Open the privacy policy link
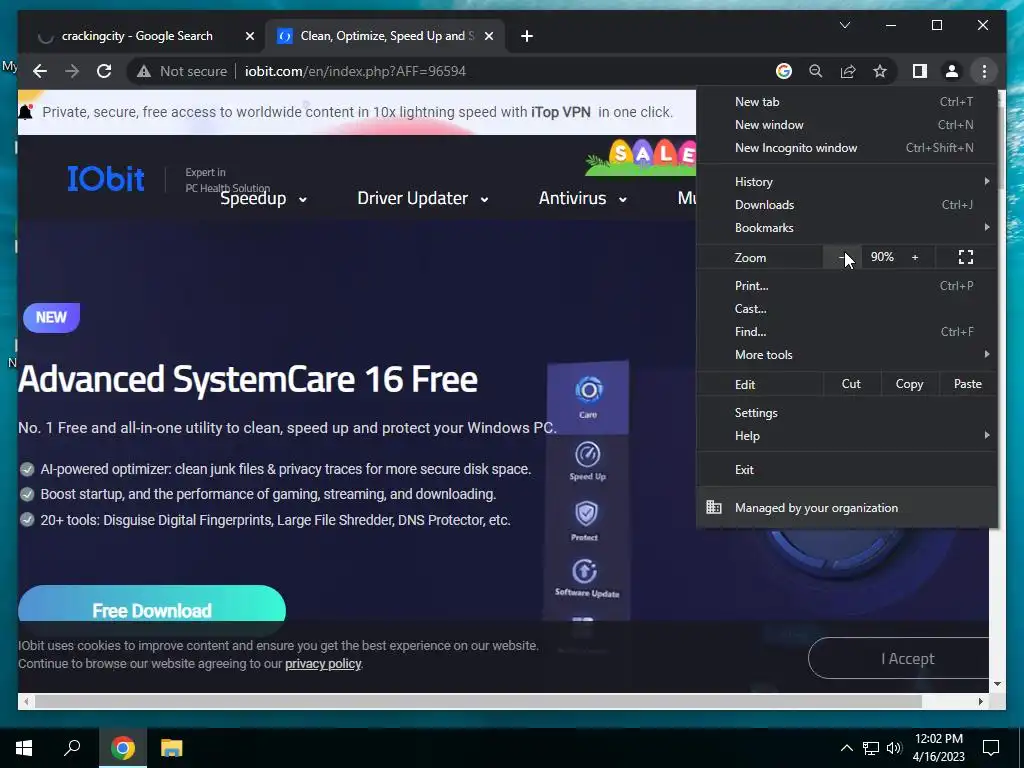 (x=323, y=664)
